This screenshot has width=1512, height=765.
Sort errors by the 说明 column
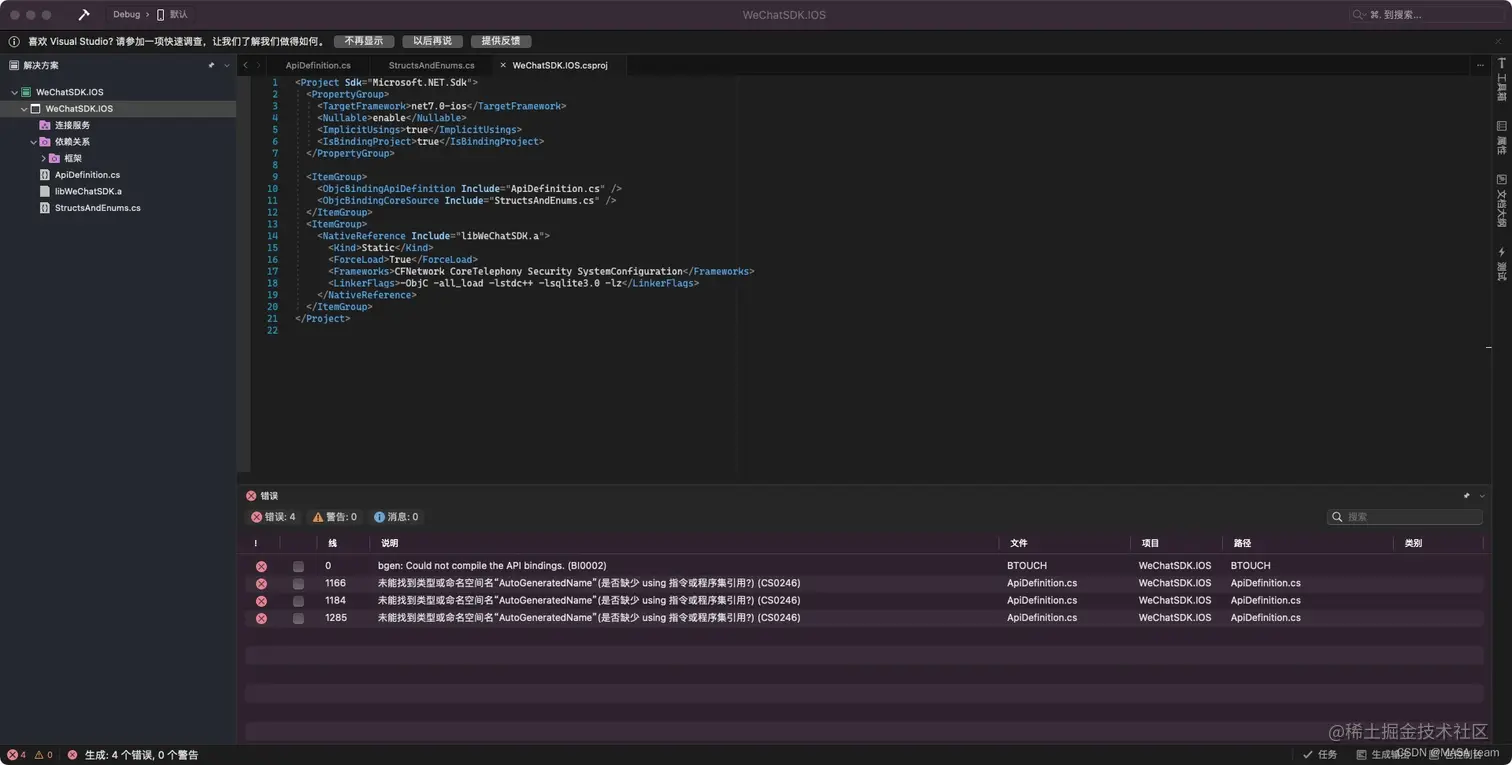tap(685, 543)
